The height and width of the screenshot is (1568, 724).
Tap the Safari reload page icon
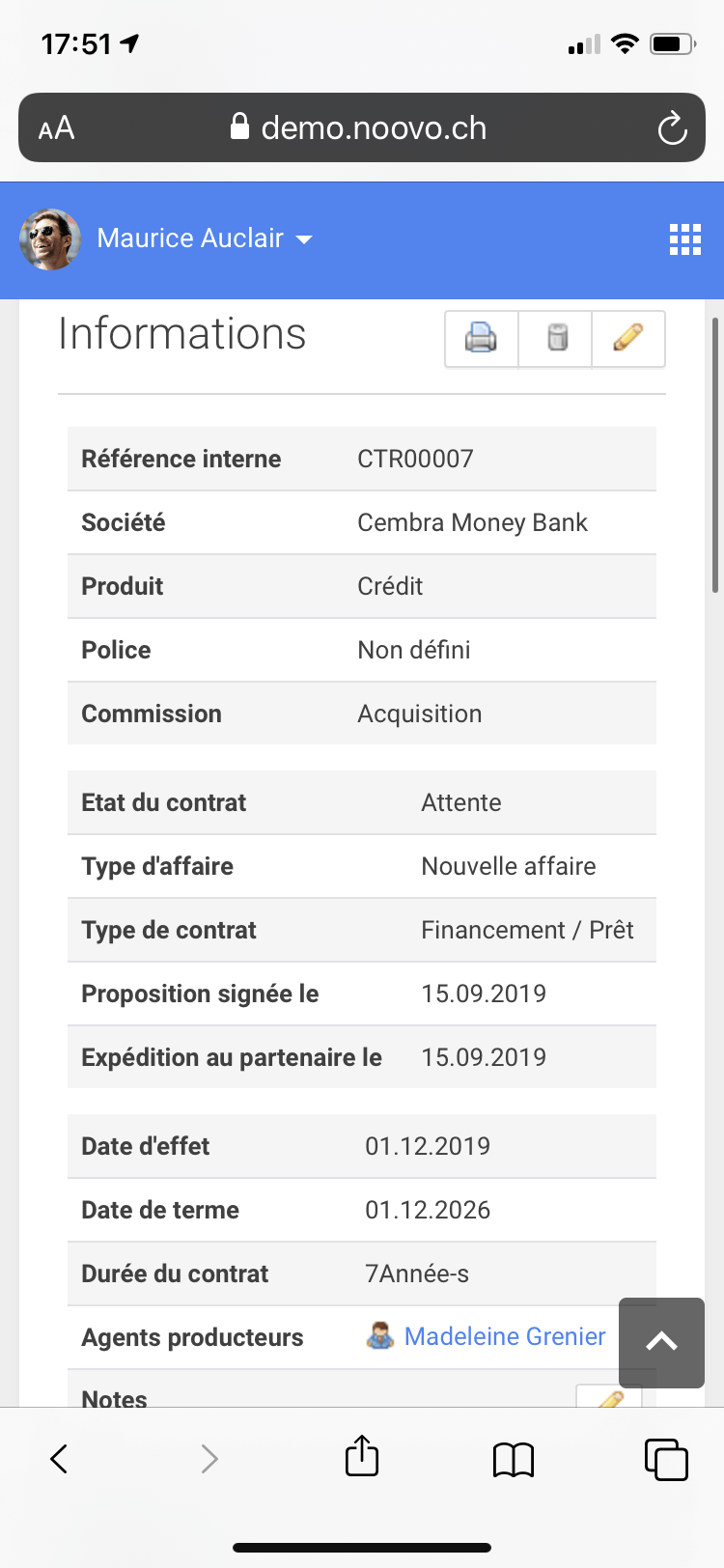[672, 128]
